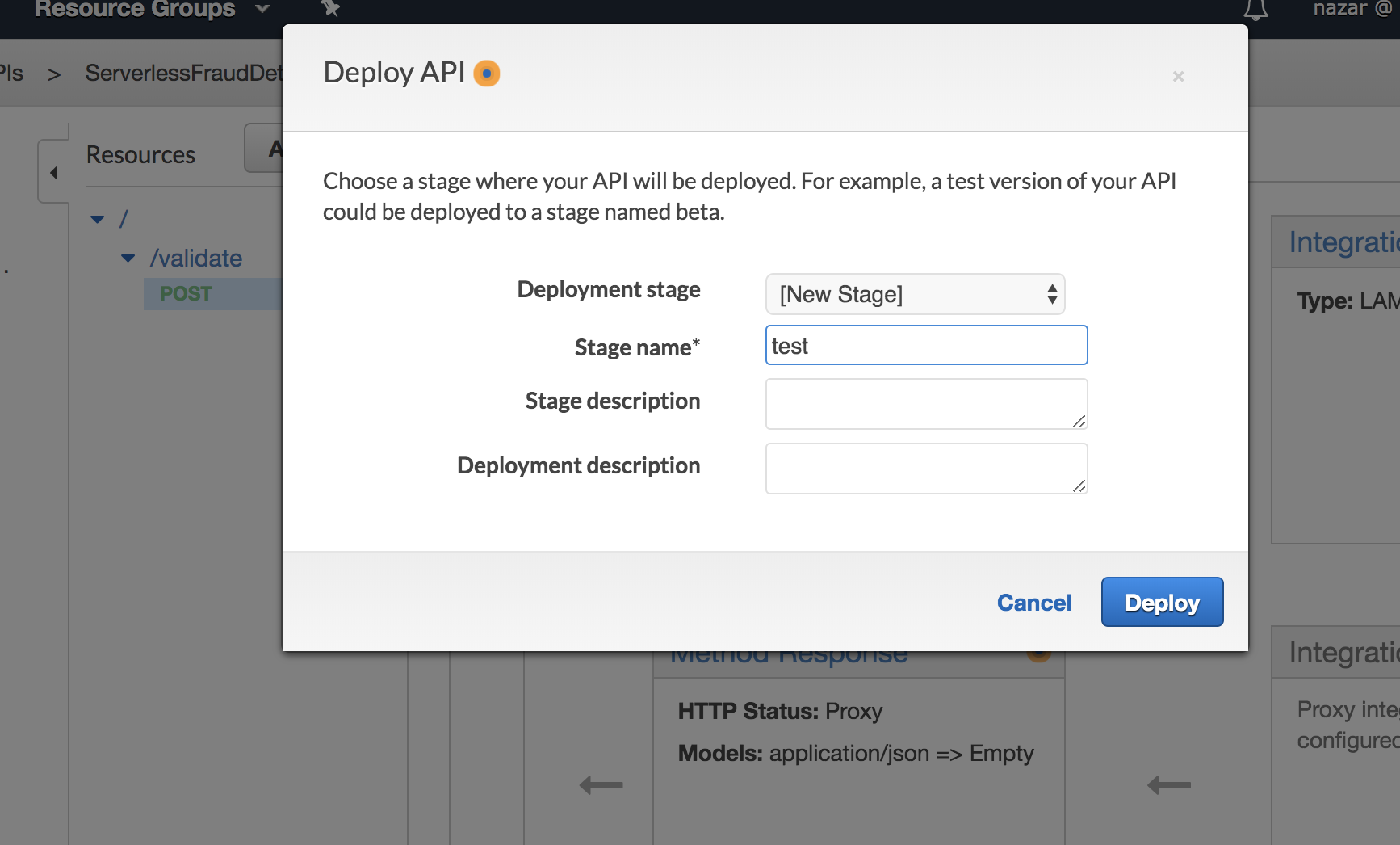Screen dimensions: 1400x845
Task: Click the left arrow below Integration Response panel
Action: 1169,784
